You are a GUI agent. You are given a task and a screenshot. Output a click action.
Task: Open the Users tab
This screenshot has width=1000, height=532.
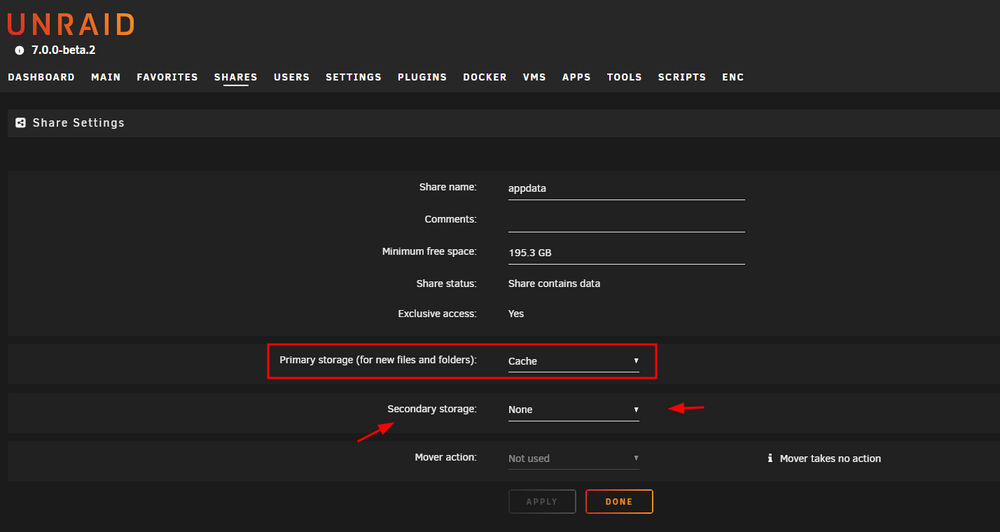[x=291, y=77]
